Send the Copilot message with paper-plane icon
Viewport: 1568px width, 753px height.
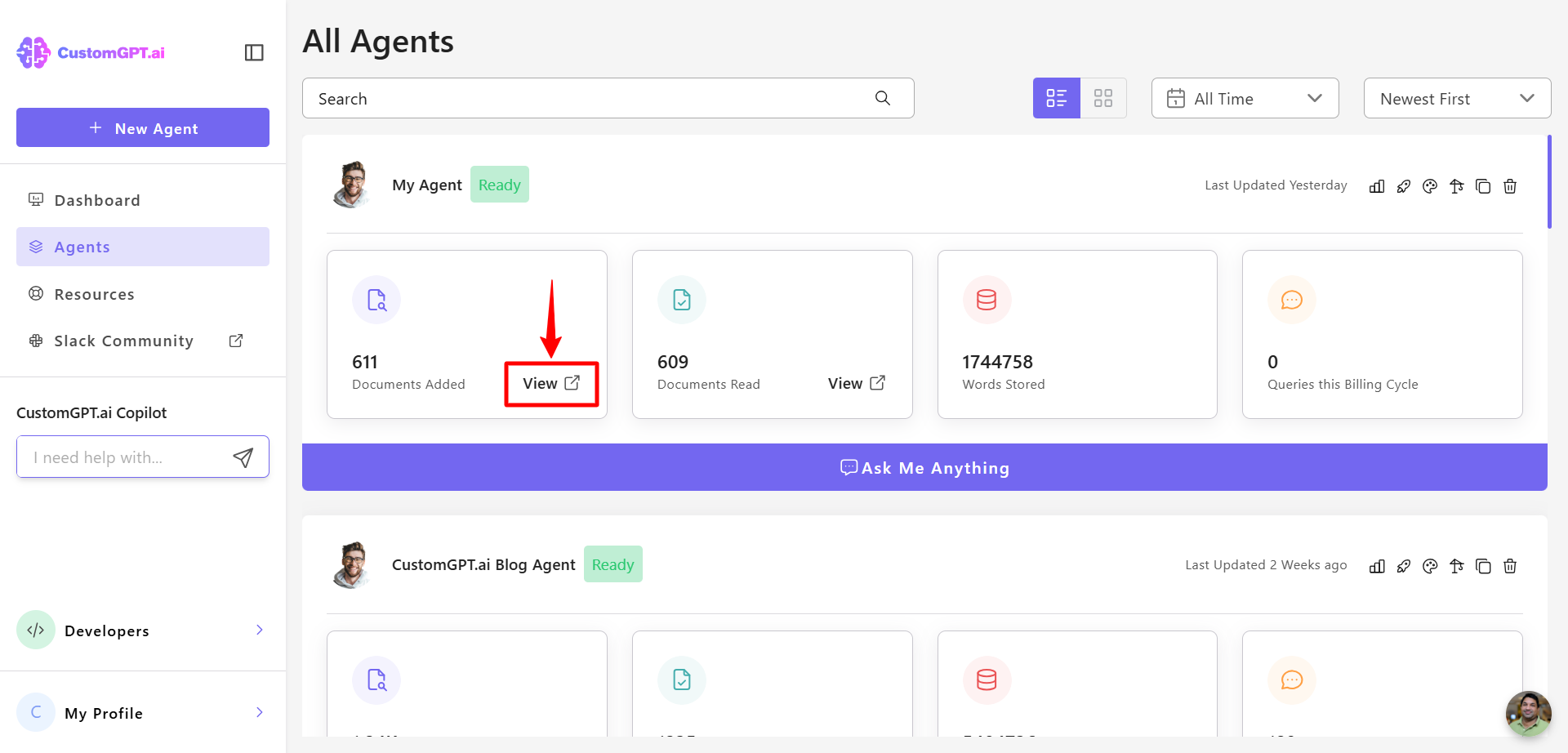[x=243, y=457]
